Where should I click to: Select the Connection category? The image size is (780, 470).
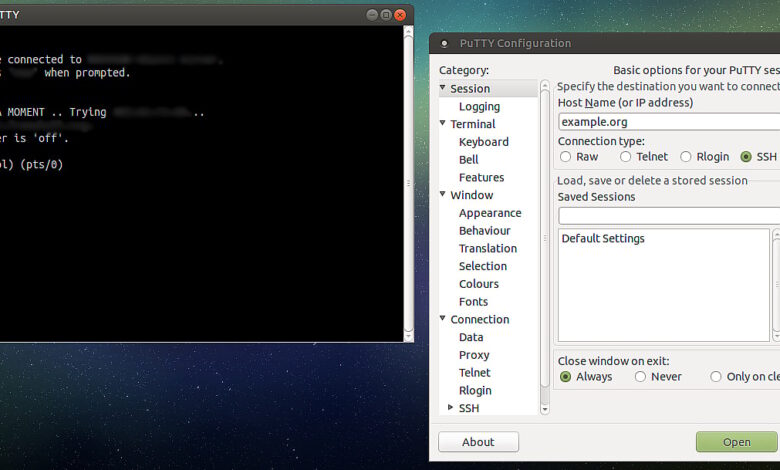tap(480, 319)
